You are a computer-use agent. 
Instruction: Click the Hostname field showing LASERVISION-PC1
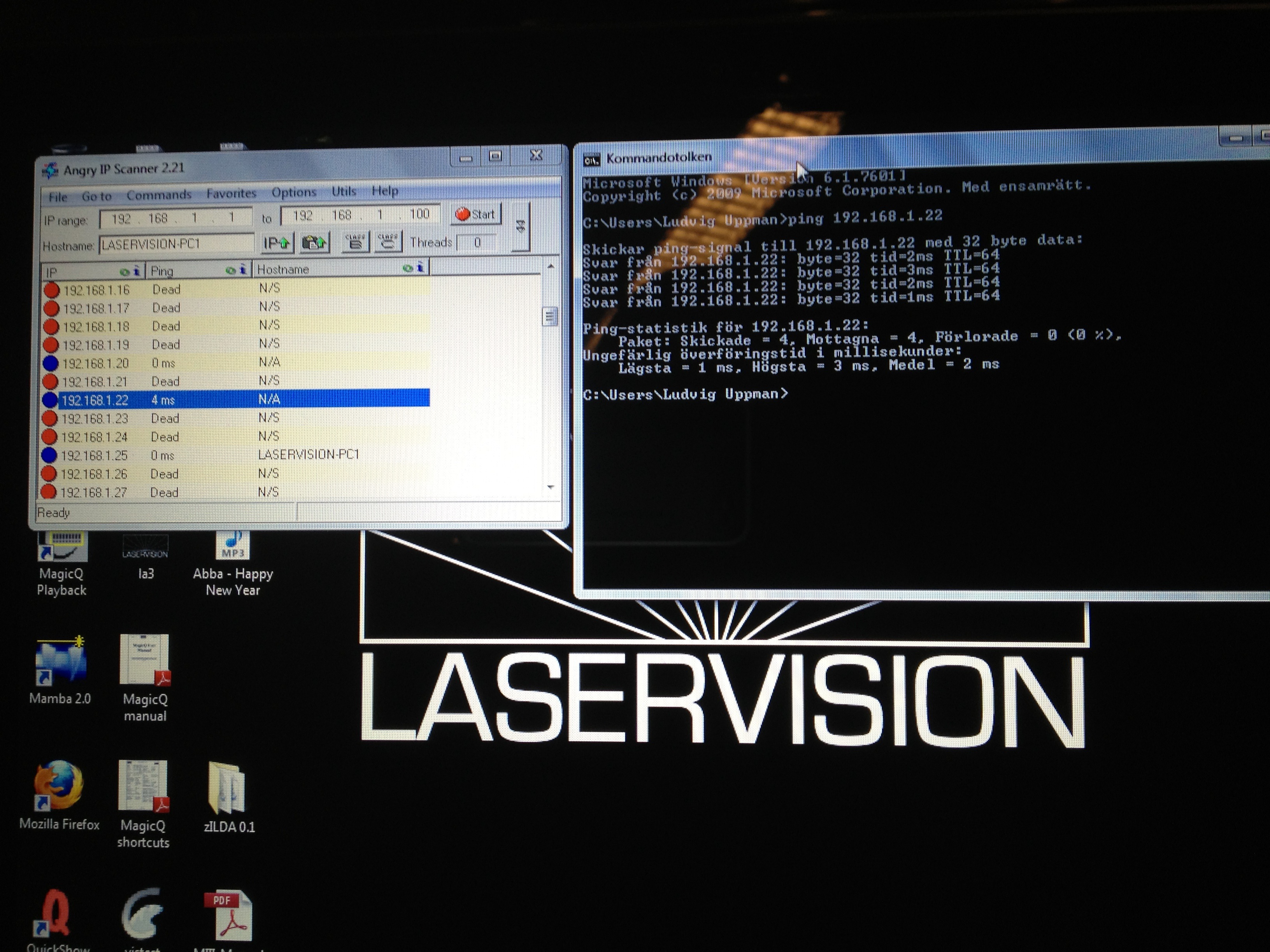pyautogui.click(x=177, y=244)
